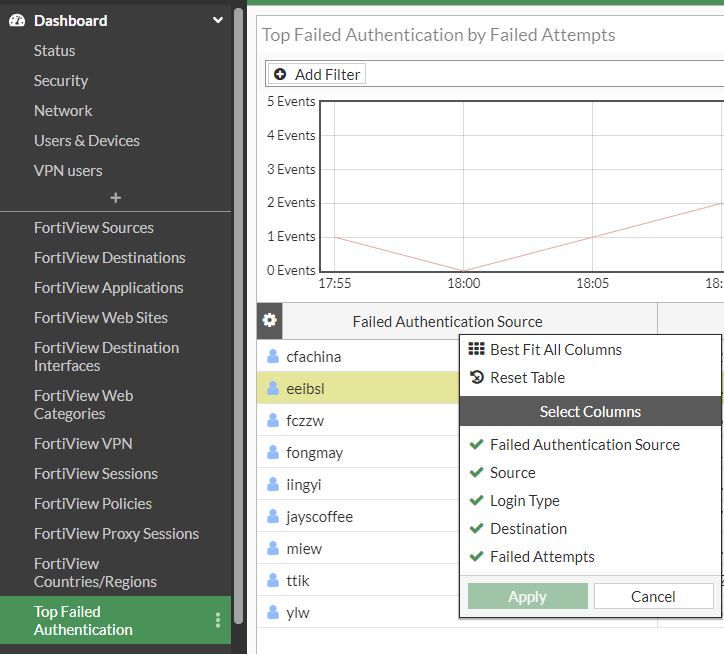Viewport: 724px width, 654px height.
Task: Open FortiView VPN
Action: tap(83, 444)
